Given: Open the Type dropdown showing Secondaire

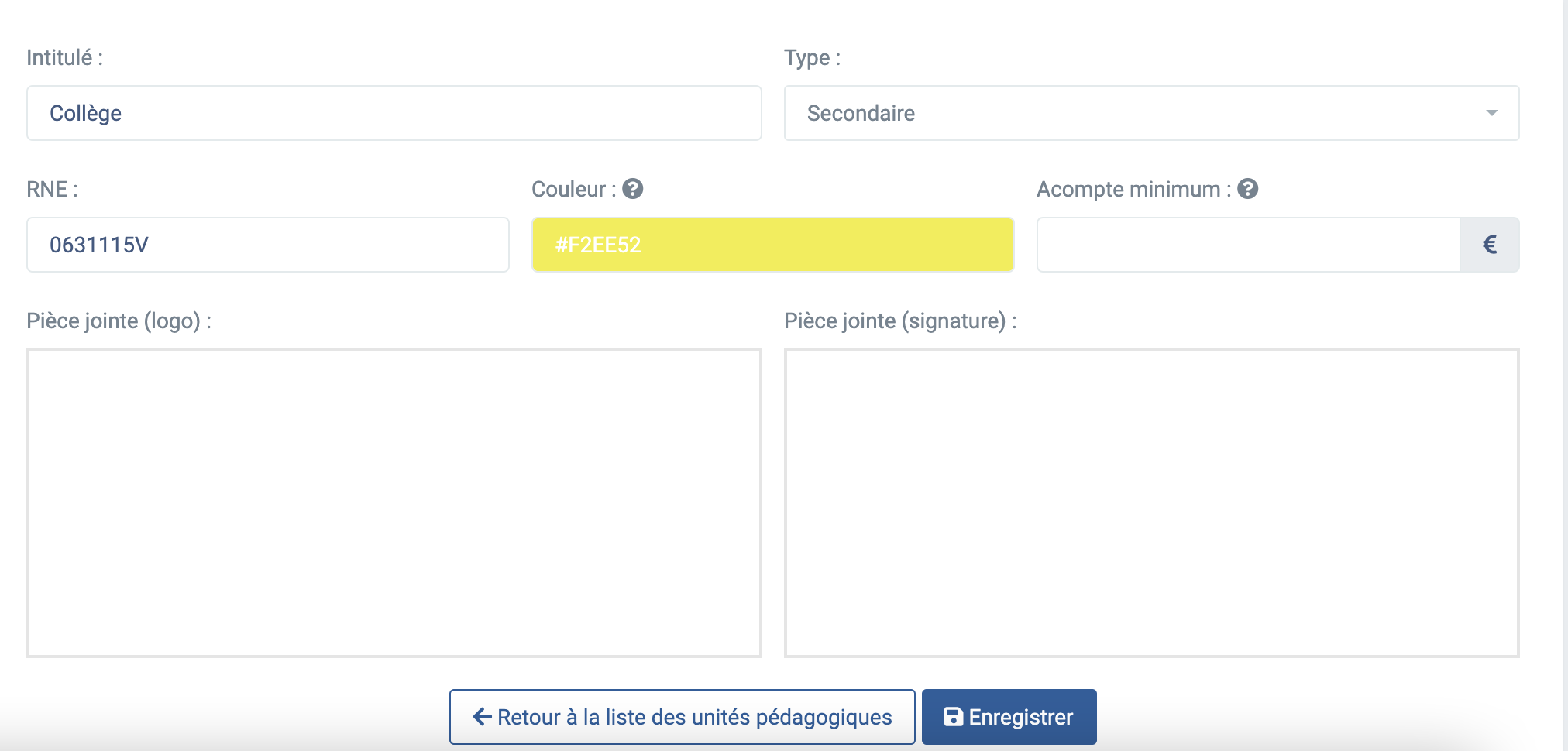Looking at the screenshot, I should [x=1152, y=113].
